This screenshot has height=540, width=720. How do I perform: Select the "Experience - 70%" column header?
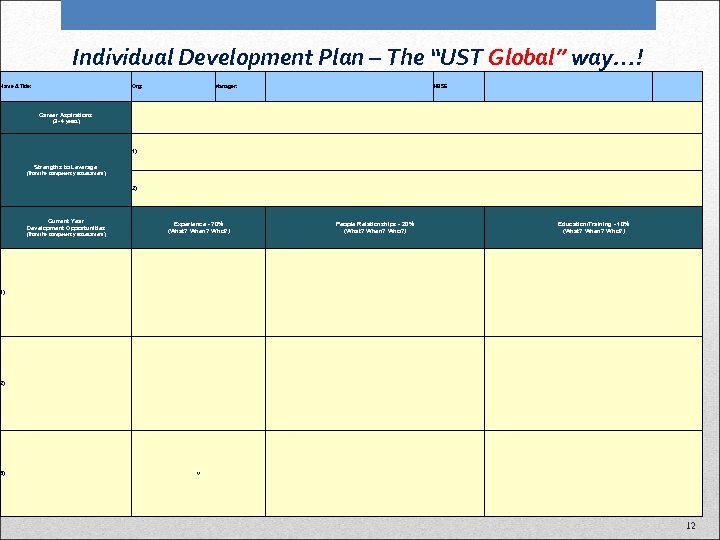(198, 227)
